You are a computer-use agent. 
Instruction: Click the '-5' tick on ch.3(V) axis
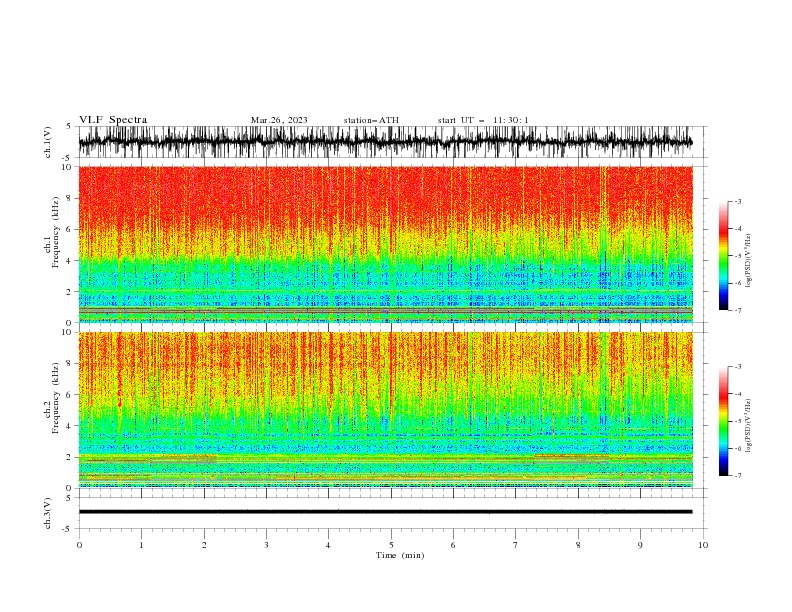(x=68, y=529)
